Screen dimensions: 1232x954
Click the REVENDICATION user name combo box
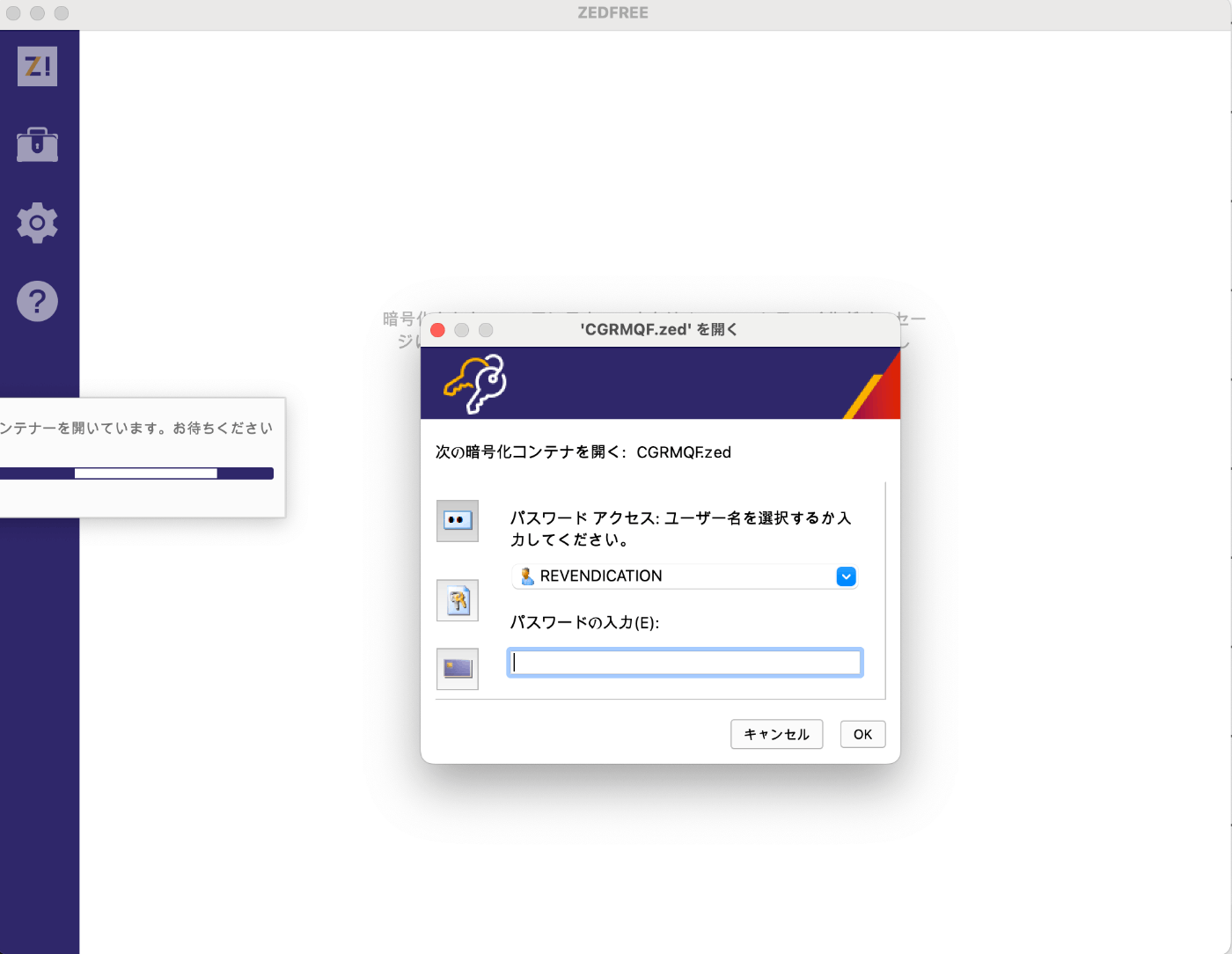[685, 576]
